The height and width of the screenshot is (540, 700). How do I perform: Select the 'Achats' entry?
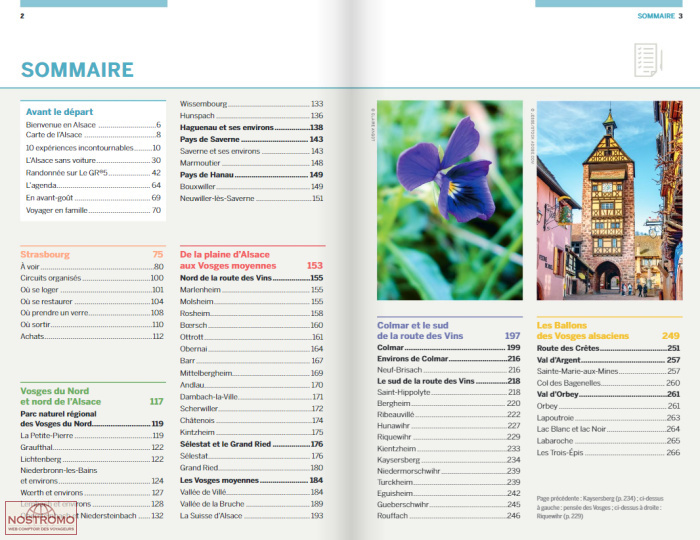[x=92, y=336]
